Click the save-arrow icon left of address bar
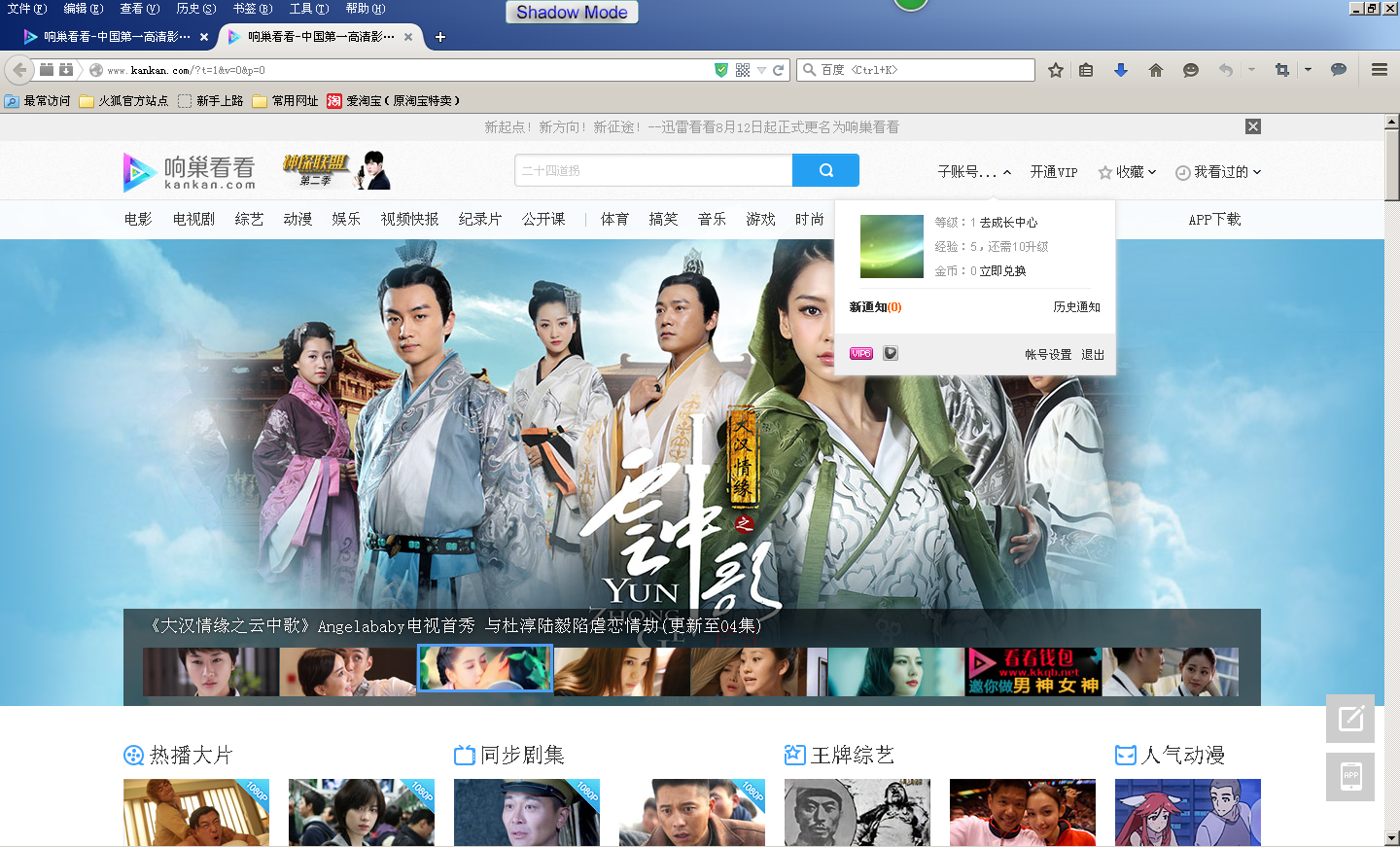 (66, 70)
